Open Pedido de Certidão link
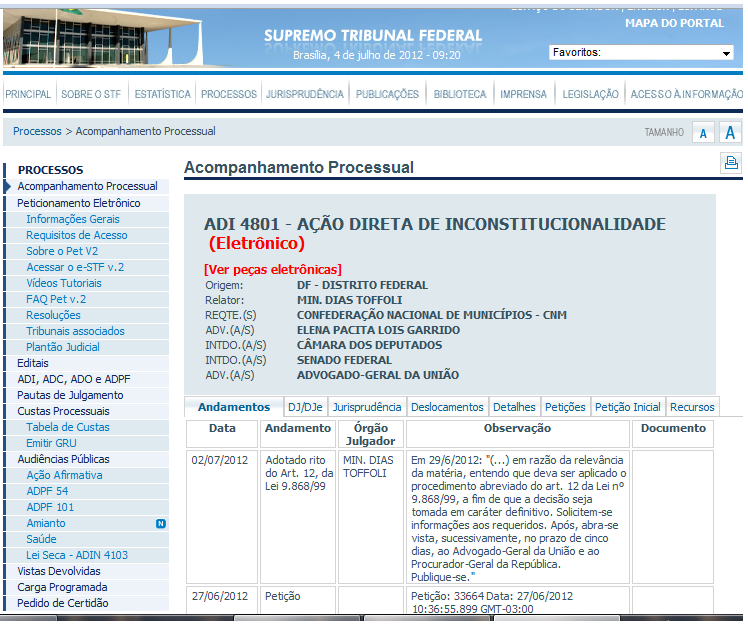Viewport: 748px width, 628px height. click(63, 603)
